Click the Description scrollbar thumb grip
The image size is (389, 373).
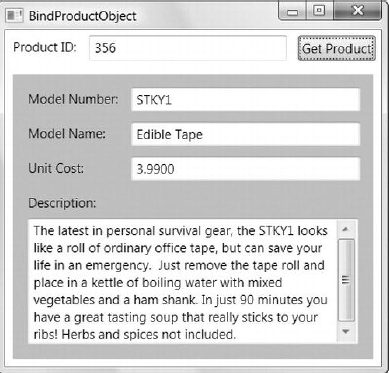[346, 280]
